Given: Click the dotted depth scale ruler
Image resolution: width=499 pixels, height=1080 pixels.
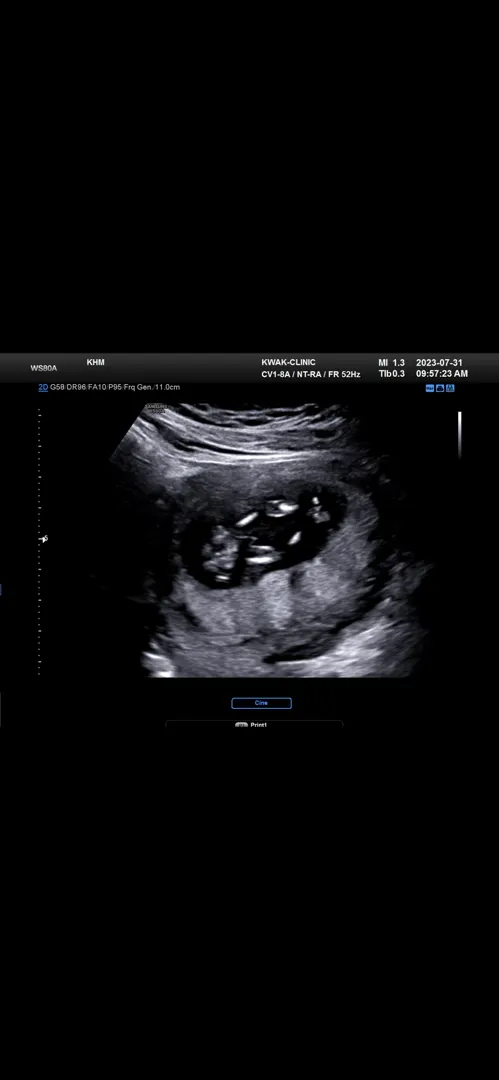Looking at the screenshot, I should [x=39, y=541].
